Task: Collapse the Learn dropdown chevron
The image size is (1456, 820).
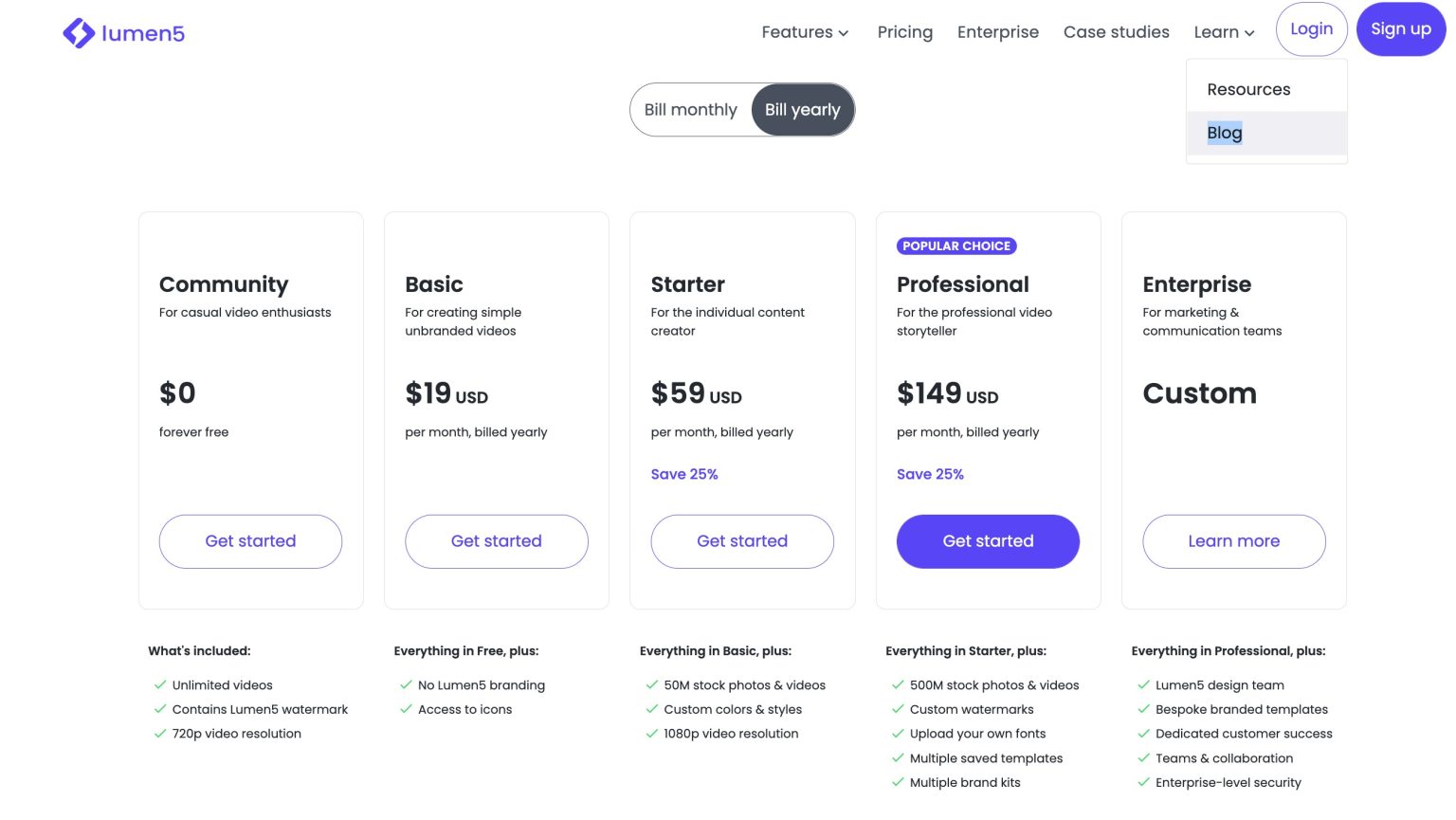Action: click(x=1249, y=33)
